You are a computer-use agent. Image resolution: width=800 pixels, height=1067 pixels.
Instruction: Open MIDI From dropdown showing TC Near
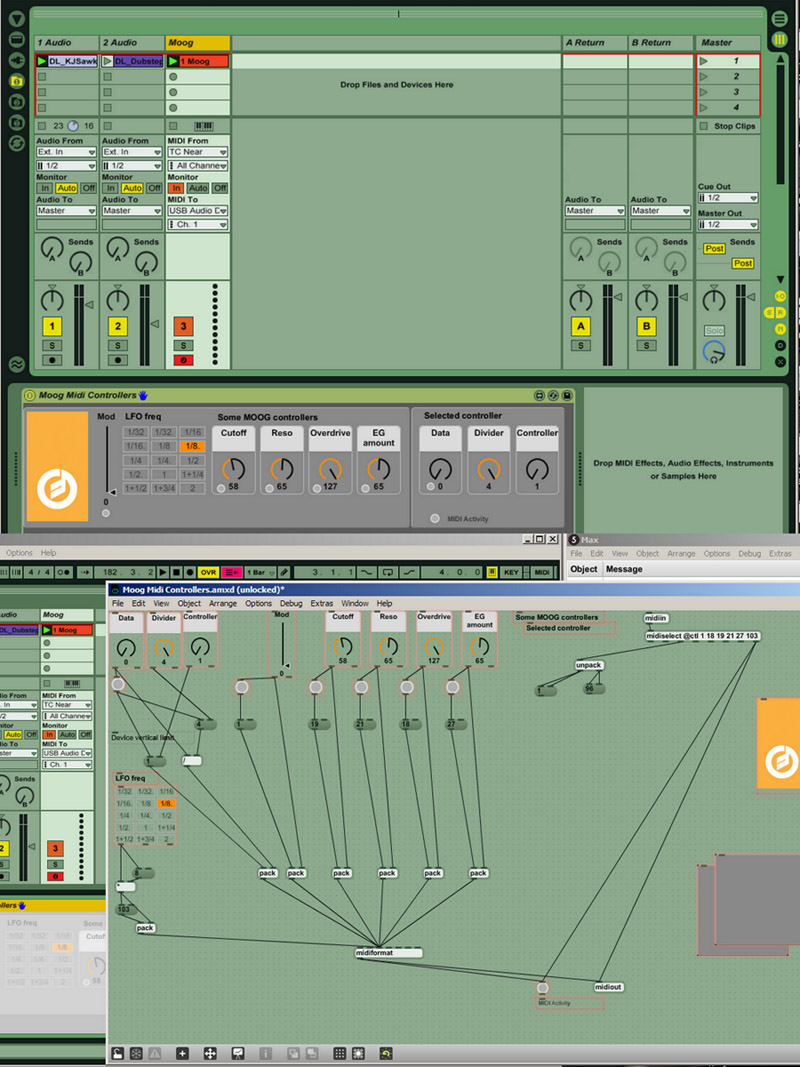[197, 152]
